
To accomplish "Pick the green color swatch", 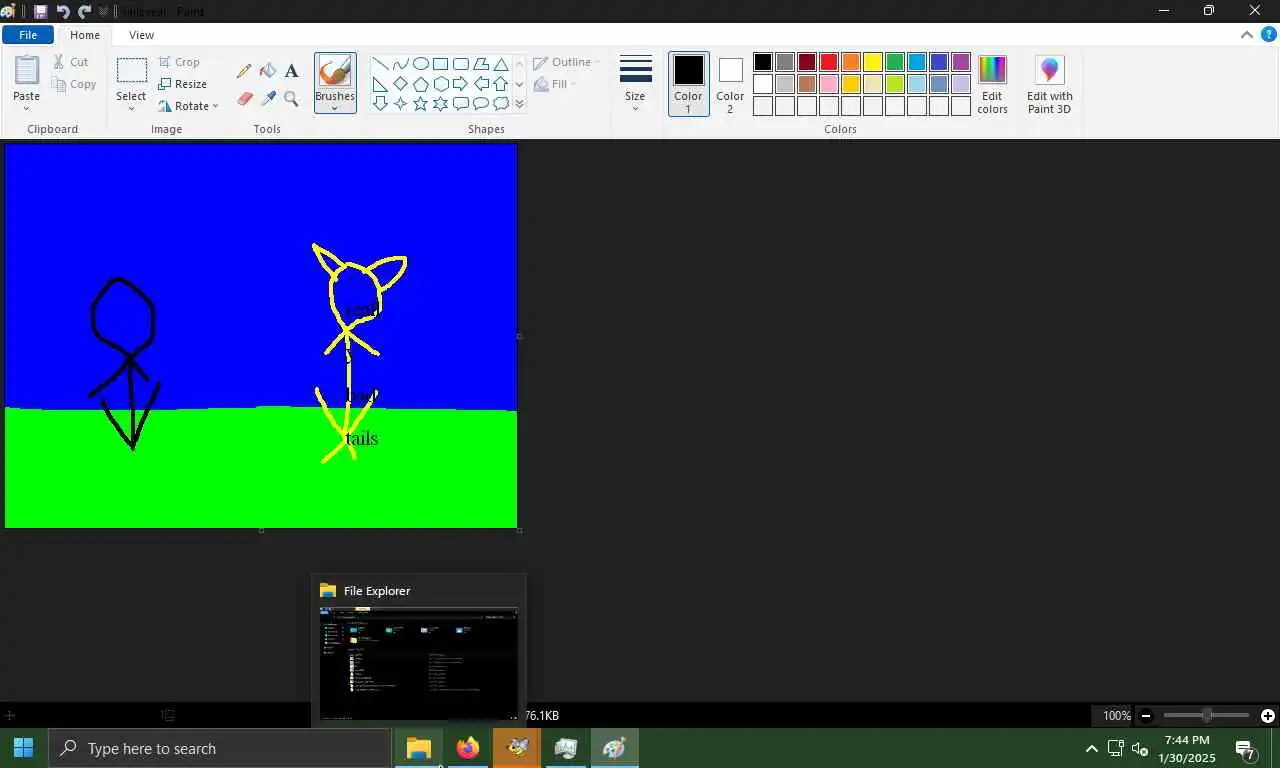I will 895,62.
